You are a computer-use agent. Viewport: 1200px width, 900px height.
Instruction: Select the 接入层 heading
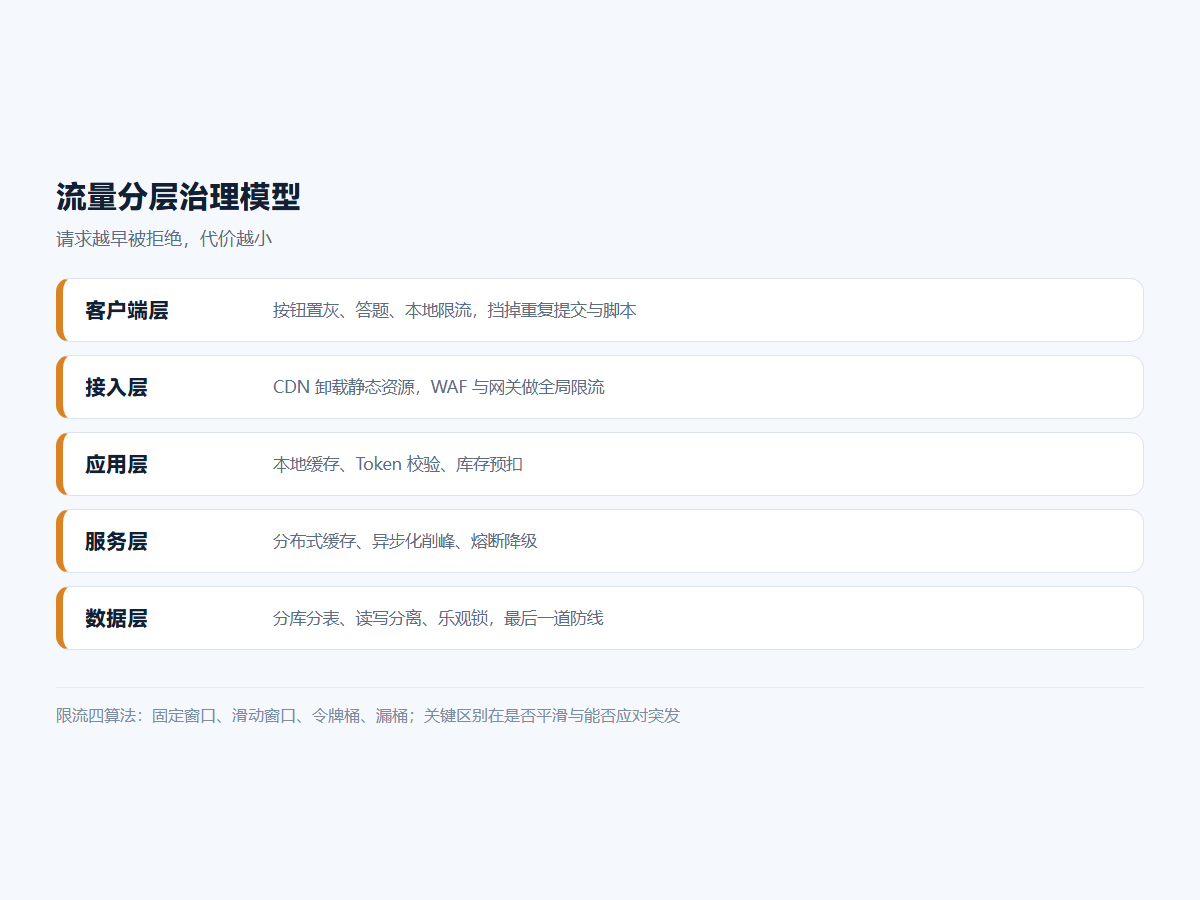[x=116, y=387]
